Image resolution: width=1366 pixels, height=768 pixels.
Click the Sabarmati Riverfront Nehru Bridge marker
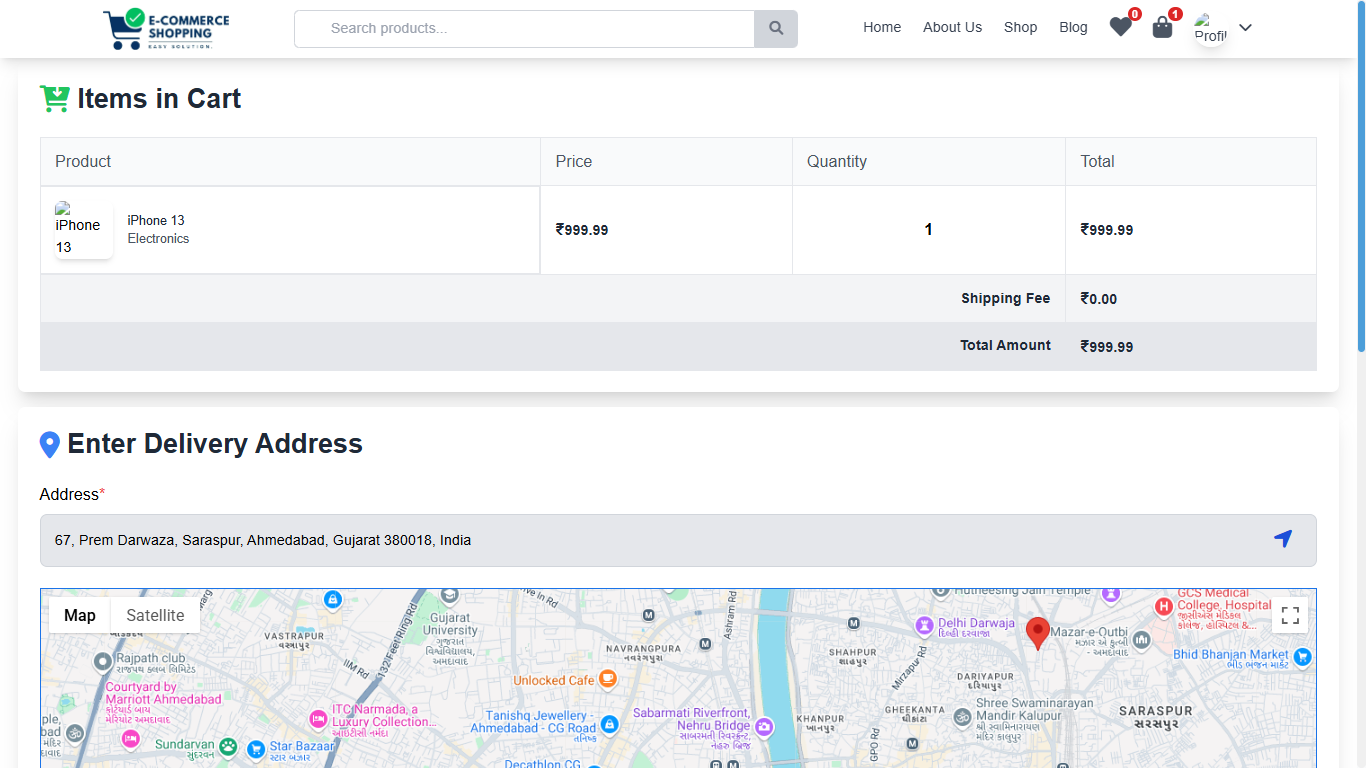(765, 727)
